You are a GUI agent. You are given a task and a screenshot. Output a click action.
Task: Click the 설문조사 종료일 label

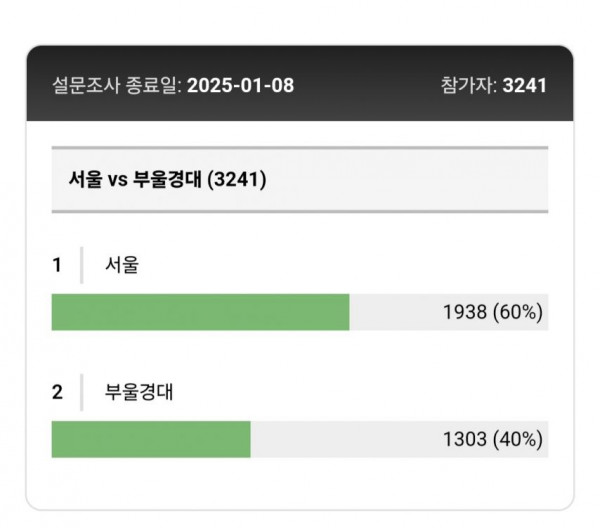point(117,85)
